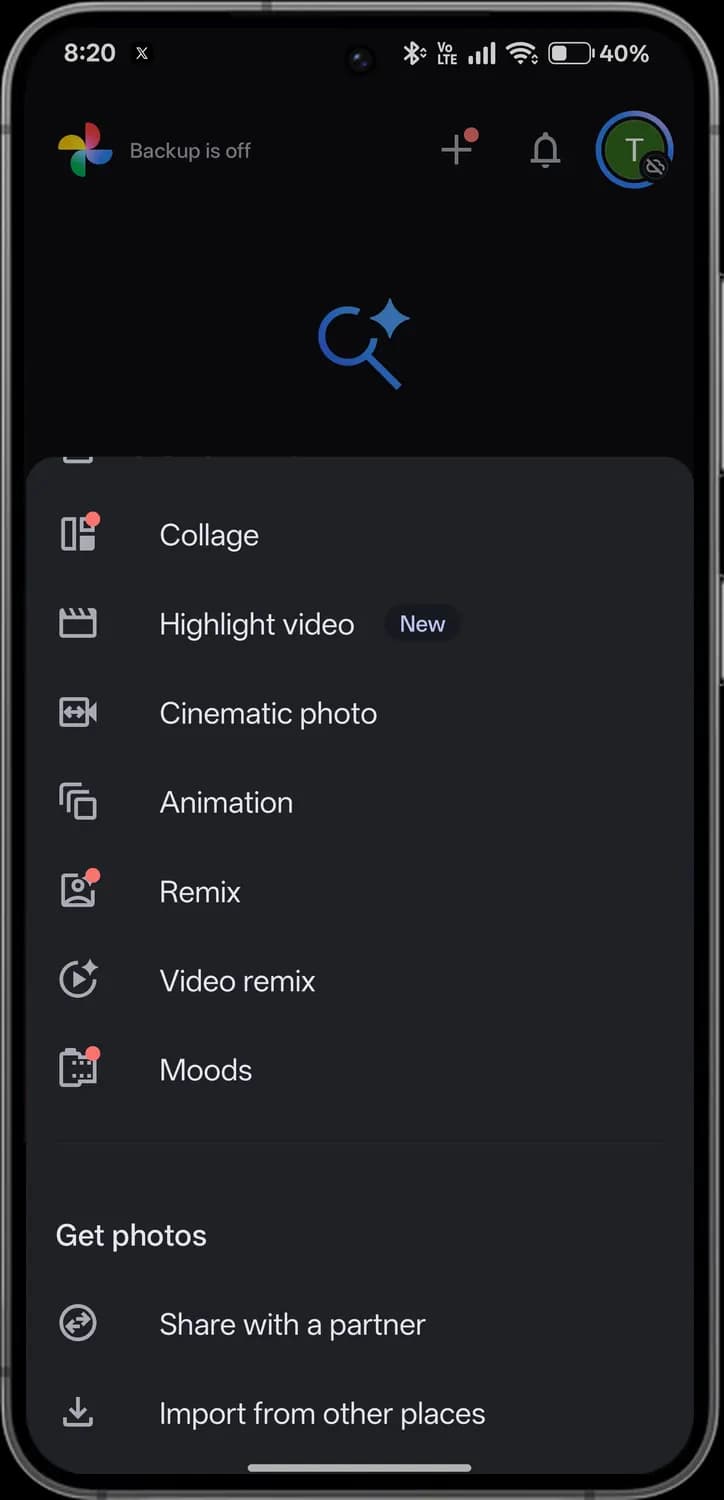
Task: Open Import from other places
Action: (x=360, y=1413)
